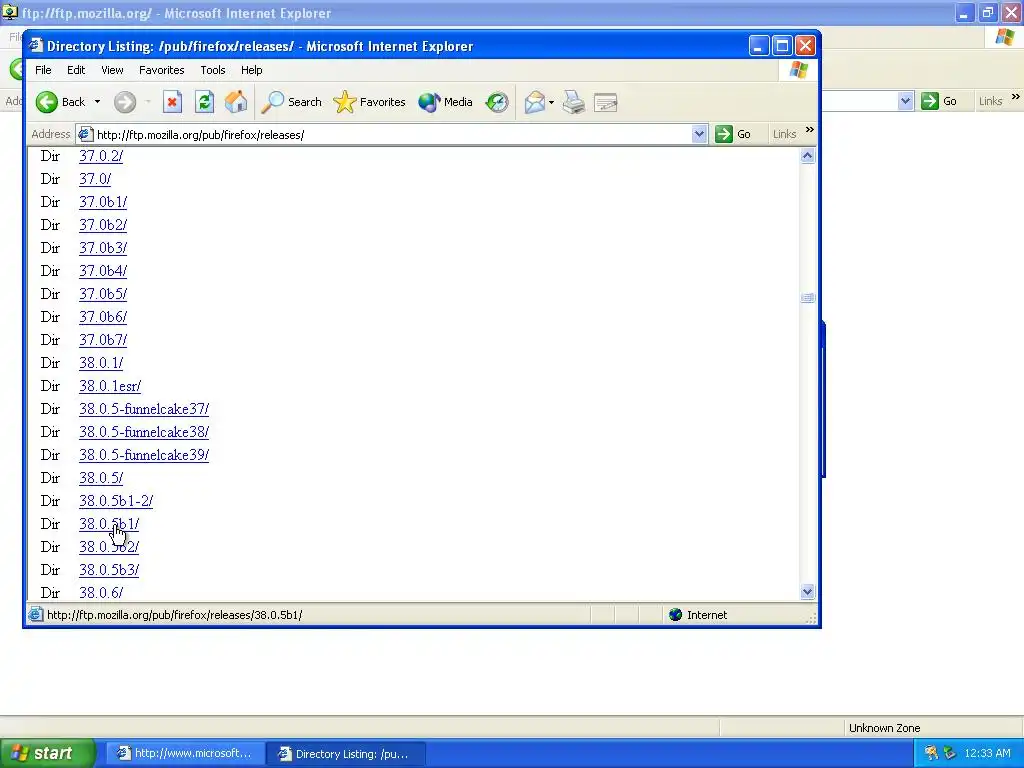Open the Edit menu

tap(76, 70)
